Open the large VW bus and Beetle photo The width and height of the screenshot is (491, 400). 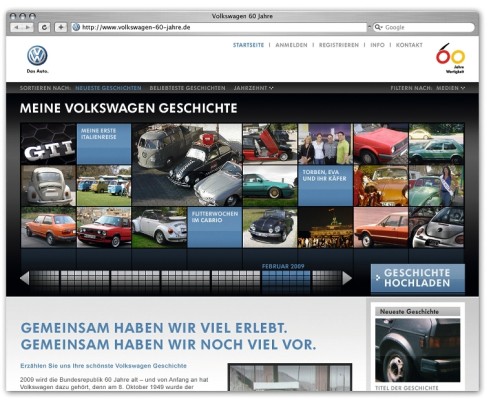point(187,165)
